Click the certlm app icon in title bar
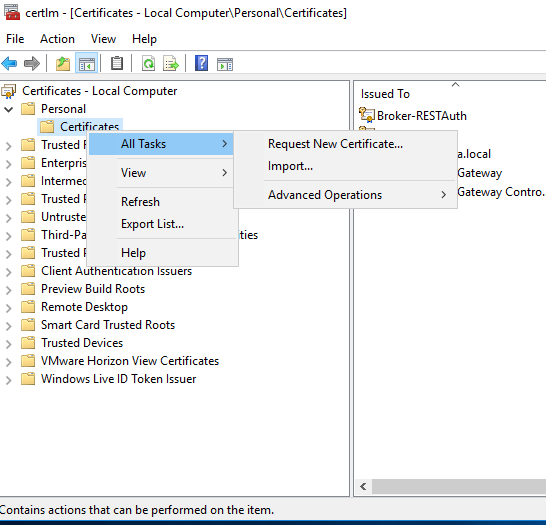This screenshot has height=525, width=546. click(12, 12)
